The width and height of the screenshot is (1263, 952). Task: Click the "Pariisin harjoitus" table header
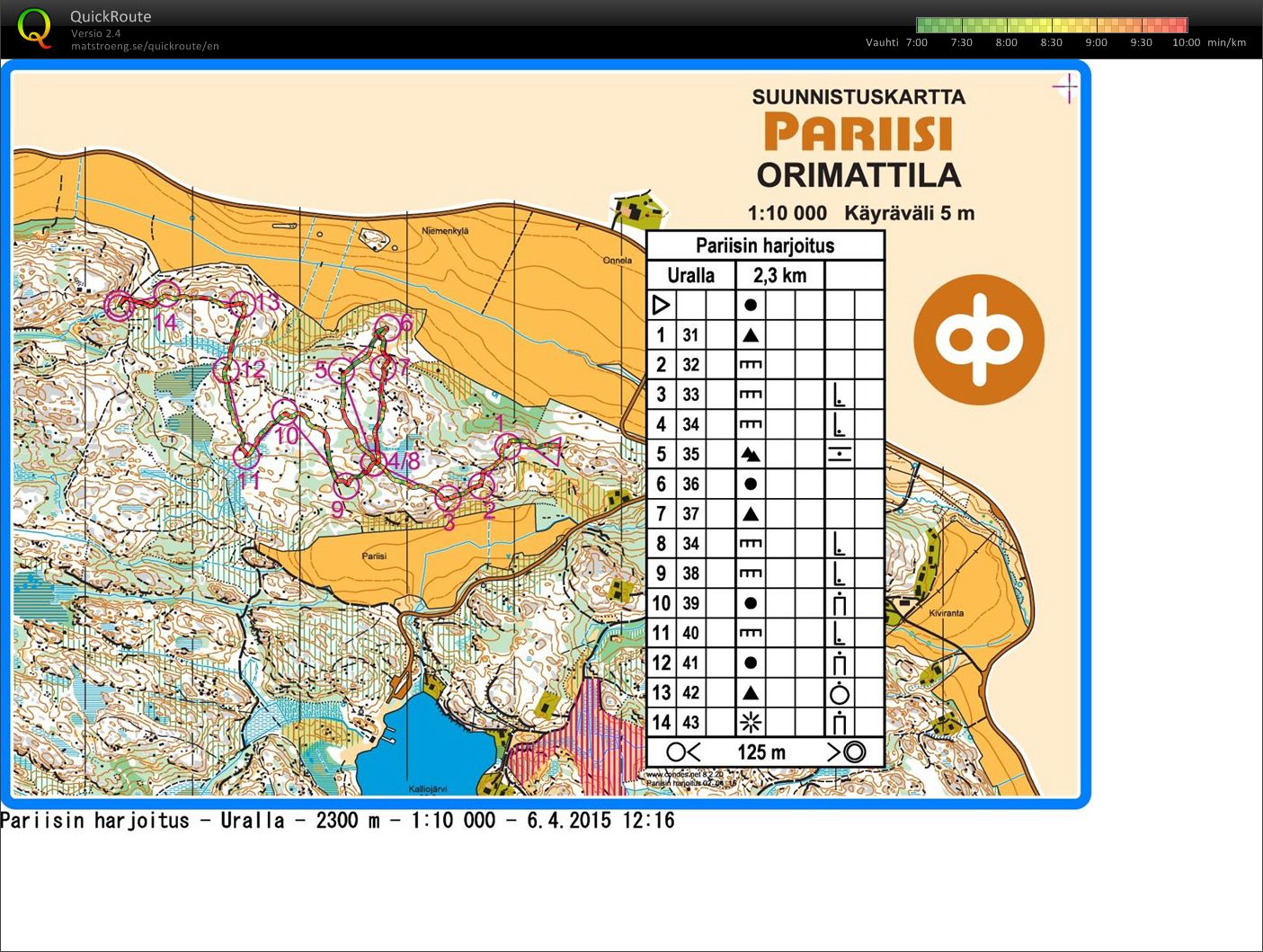[765, 245]
